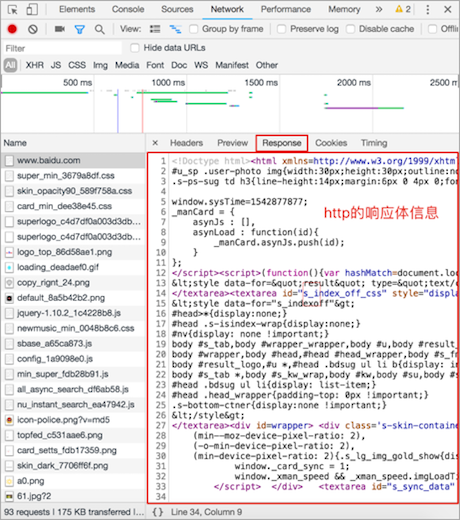The height and width of the screenshot is (520, 460).
Task: Toggle the capture screenshots camera icon
Action: 60,29
